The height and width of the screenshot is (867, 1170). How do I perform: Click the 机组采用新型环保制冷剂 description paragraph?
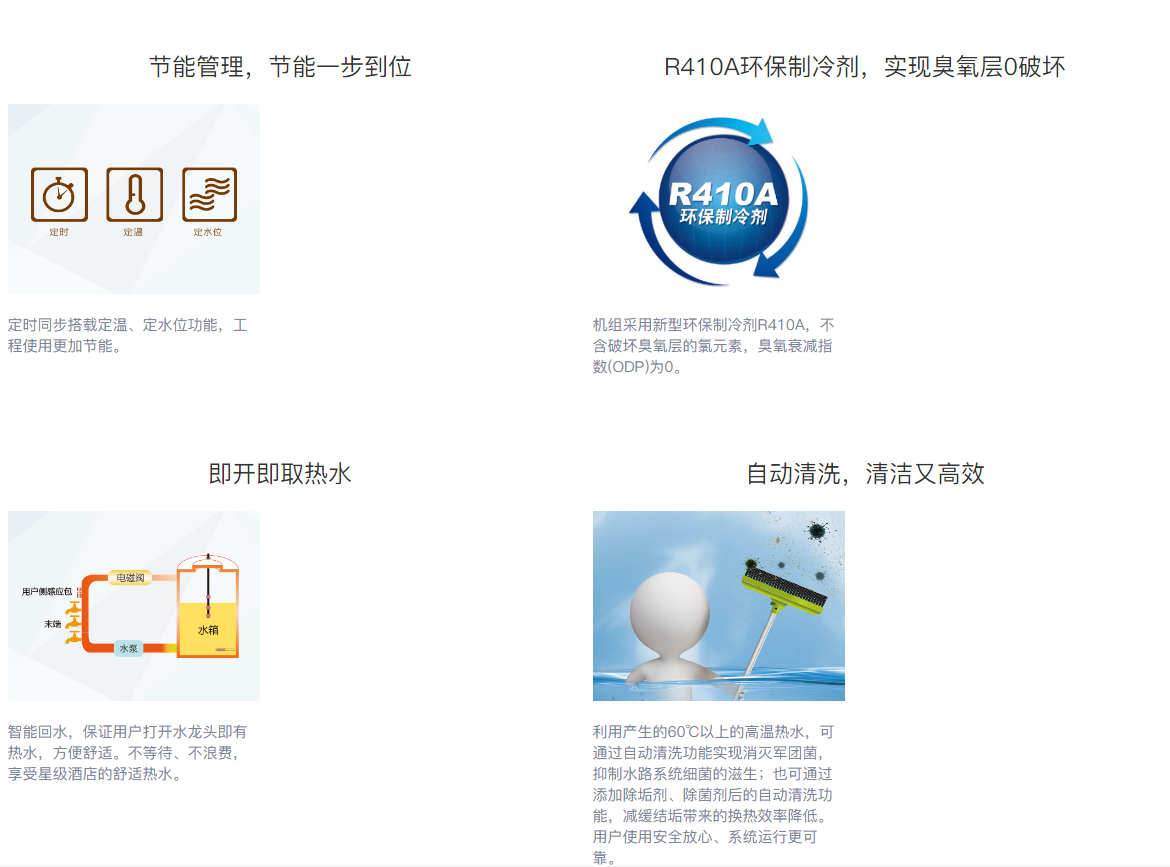coord(713,346)
